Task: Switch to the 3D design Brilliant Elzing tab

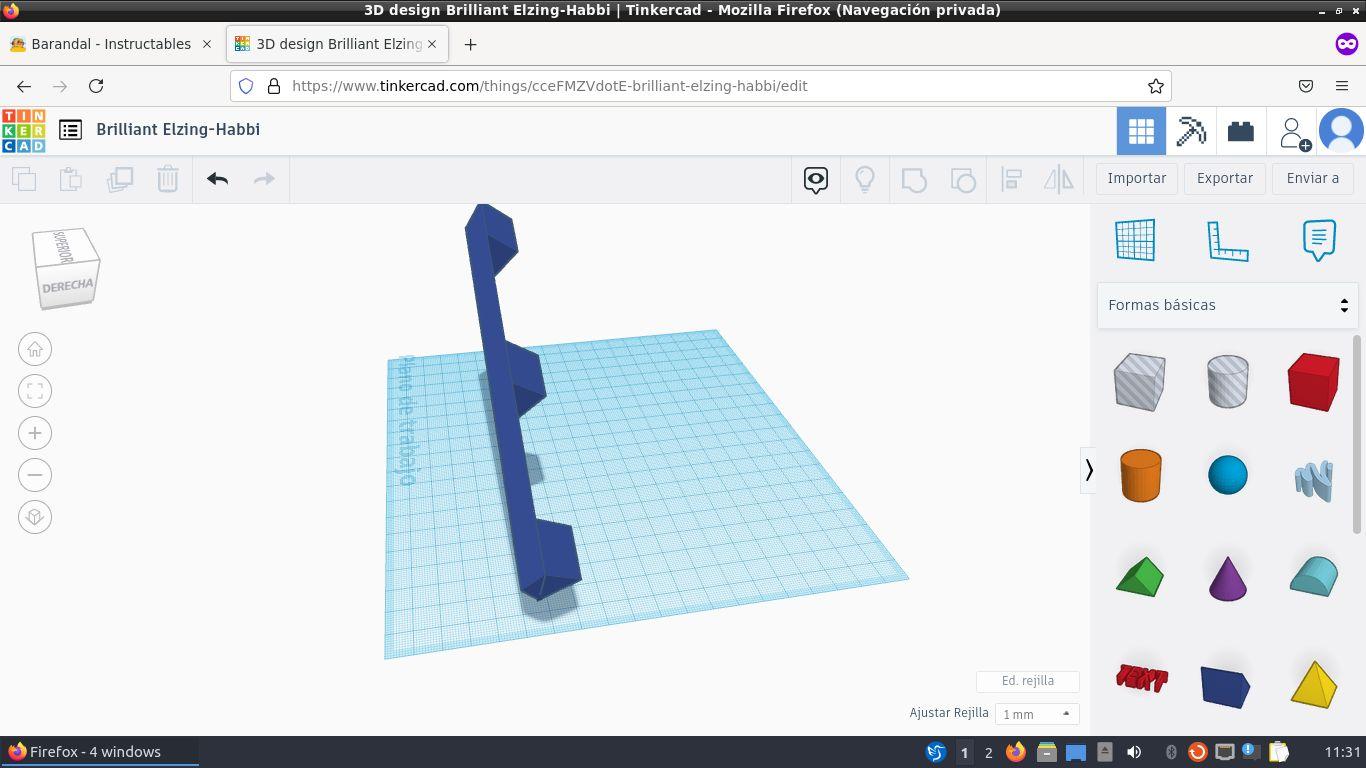Action: click(x=337, y=44)
